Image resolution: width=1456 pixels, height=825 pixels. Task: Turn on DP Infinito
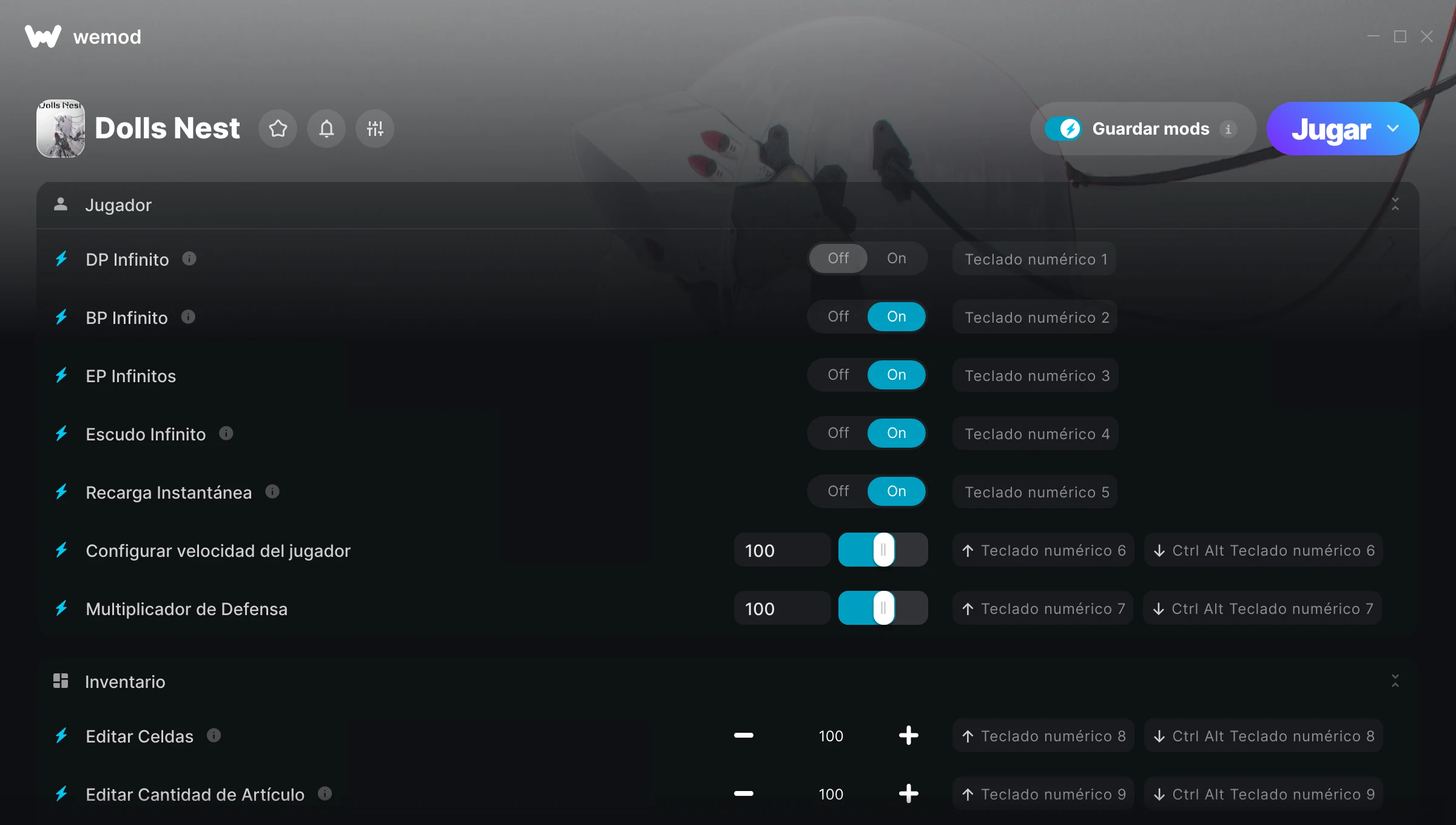897,258
